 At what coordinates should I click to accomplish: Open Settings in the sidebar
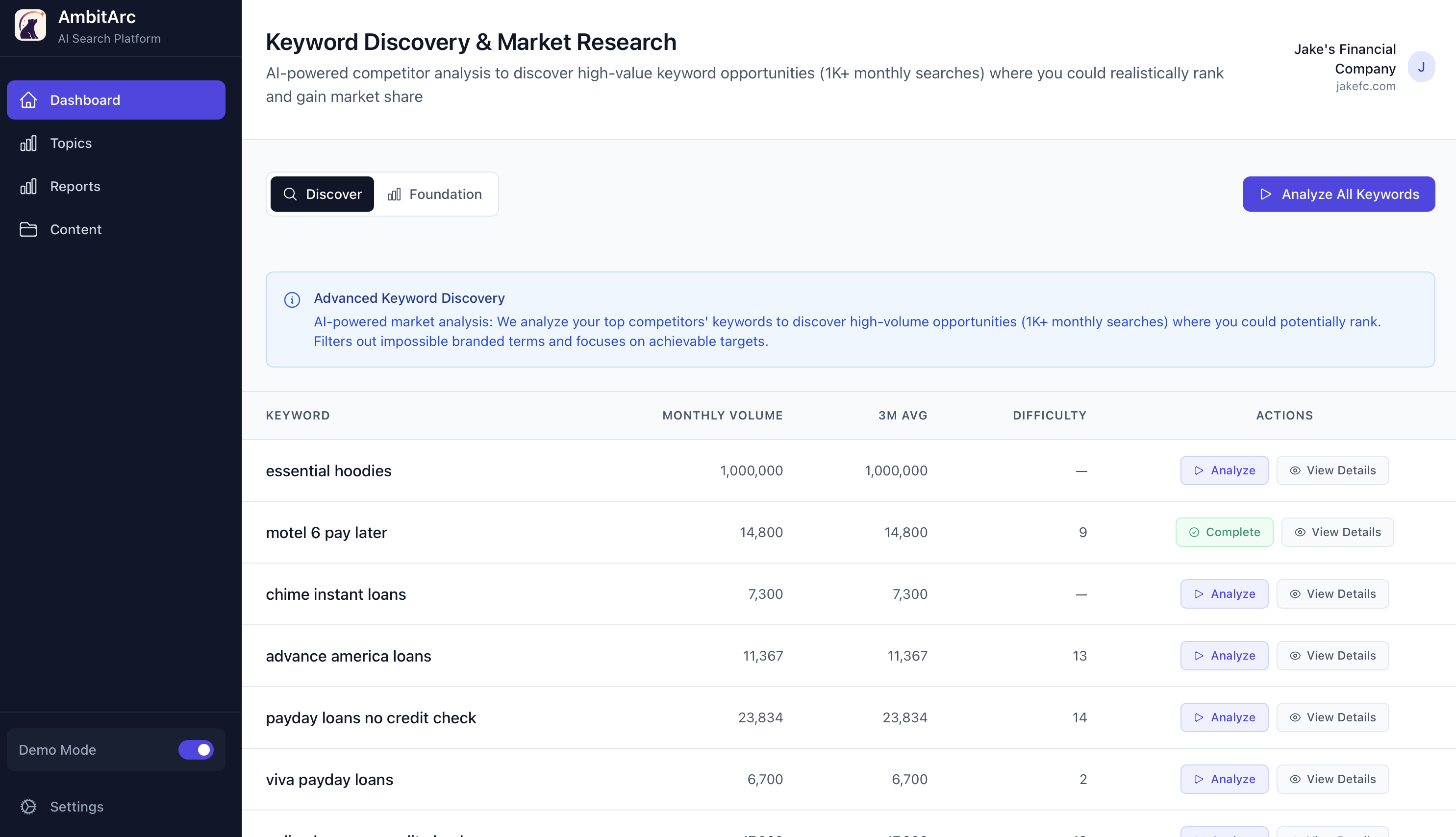[x=116, y=807]
